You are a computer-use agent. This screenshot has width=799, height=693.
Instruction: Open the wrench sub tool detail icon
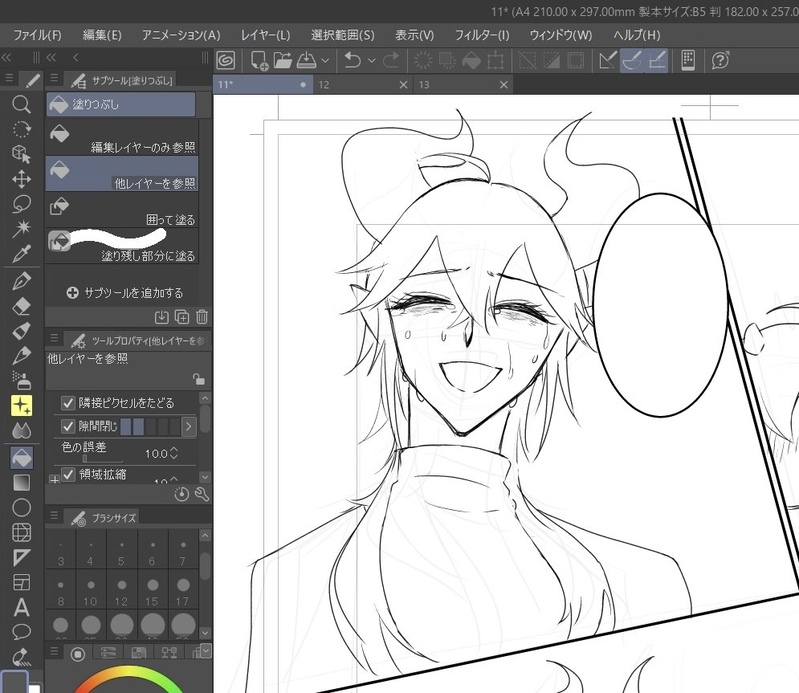point(202,494)
